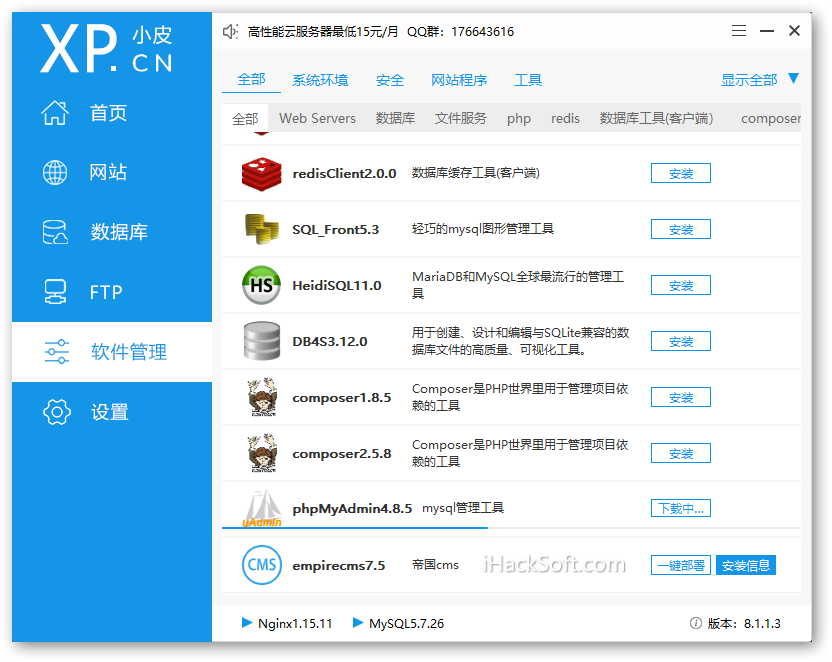Click the empirecms7.5 name text

[x=339, y=565]
